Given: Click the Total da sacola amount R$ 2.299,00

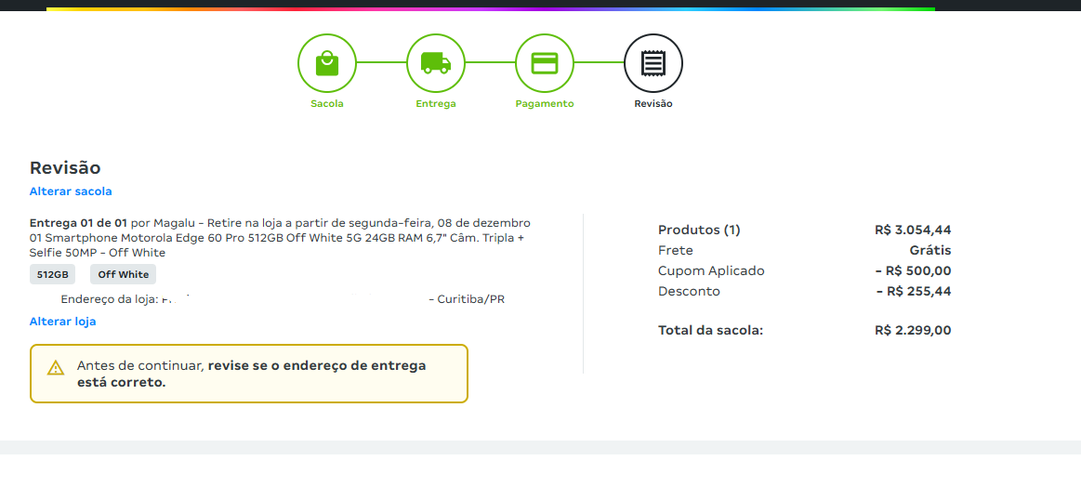Looking at the screenshot, I should pyautogui.click(x=912, y=330).
